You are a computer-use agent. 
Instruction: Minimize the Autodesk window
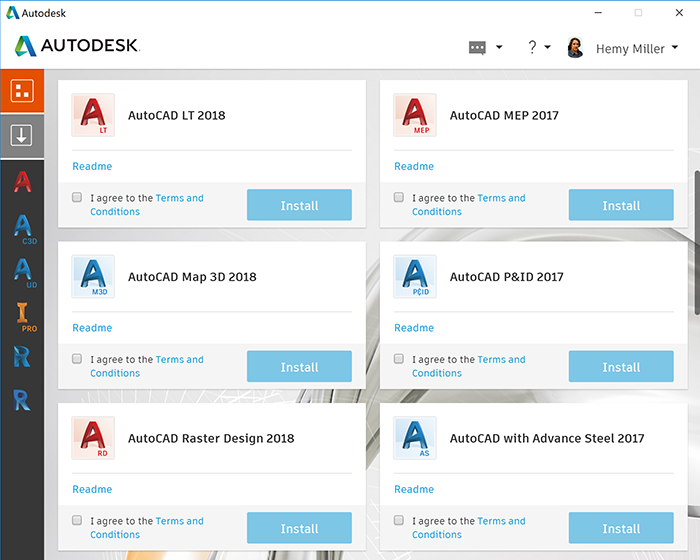tap(598, 13)
